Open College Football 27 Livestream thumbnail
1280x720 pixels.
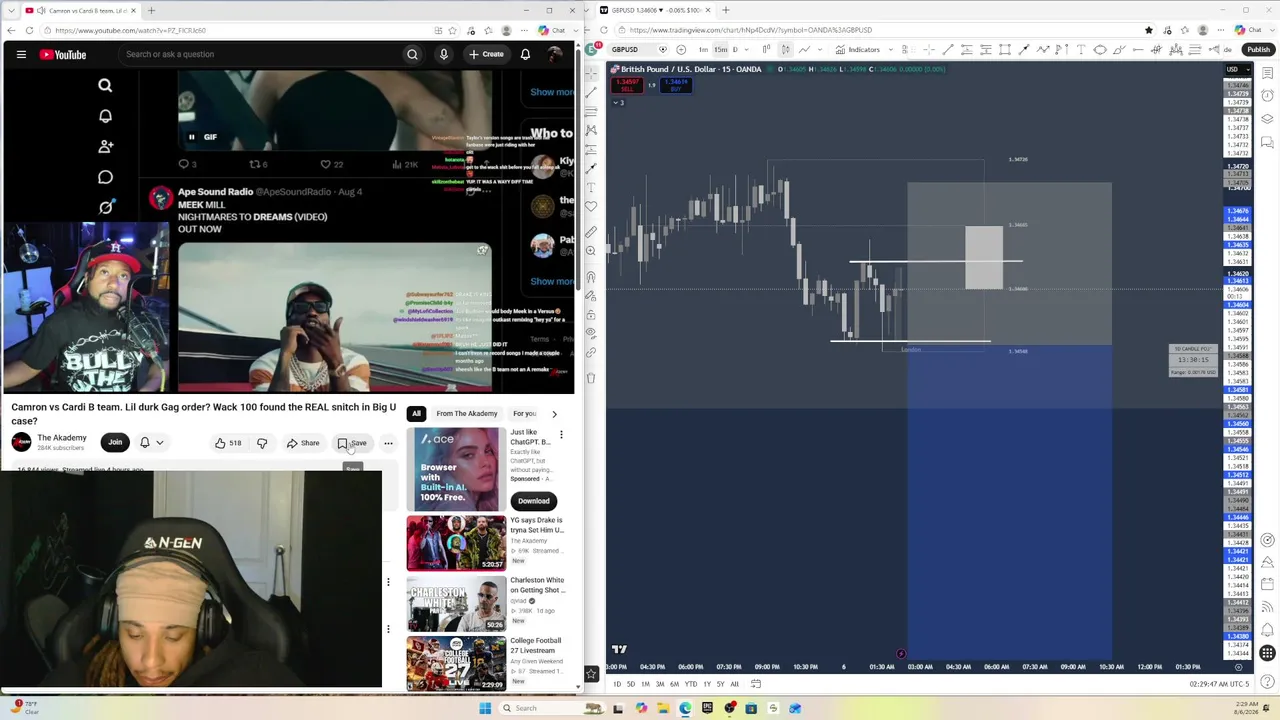(x=456, y=663)
